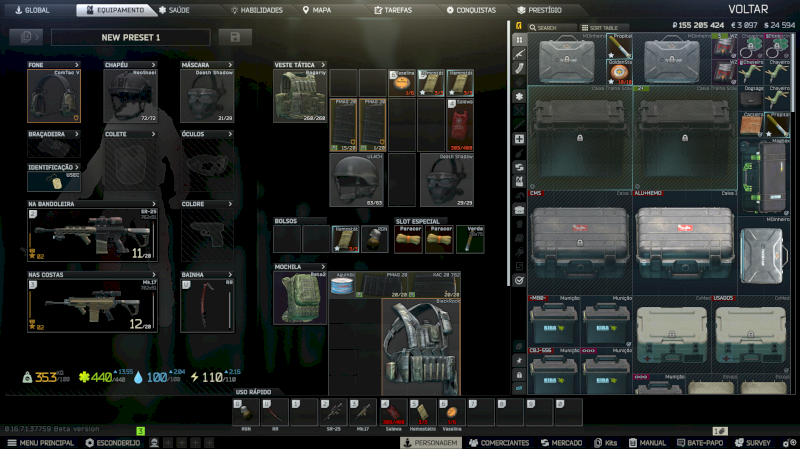Click the stash Search field

tap(552, 28)
